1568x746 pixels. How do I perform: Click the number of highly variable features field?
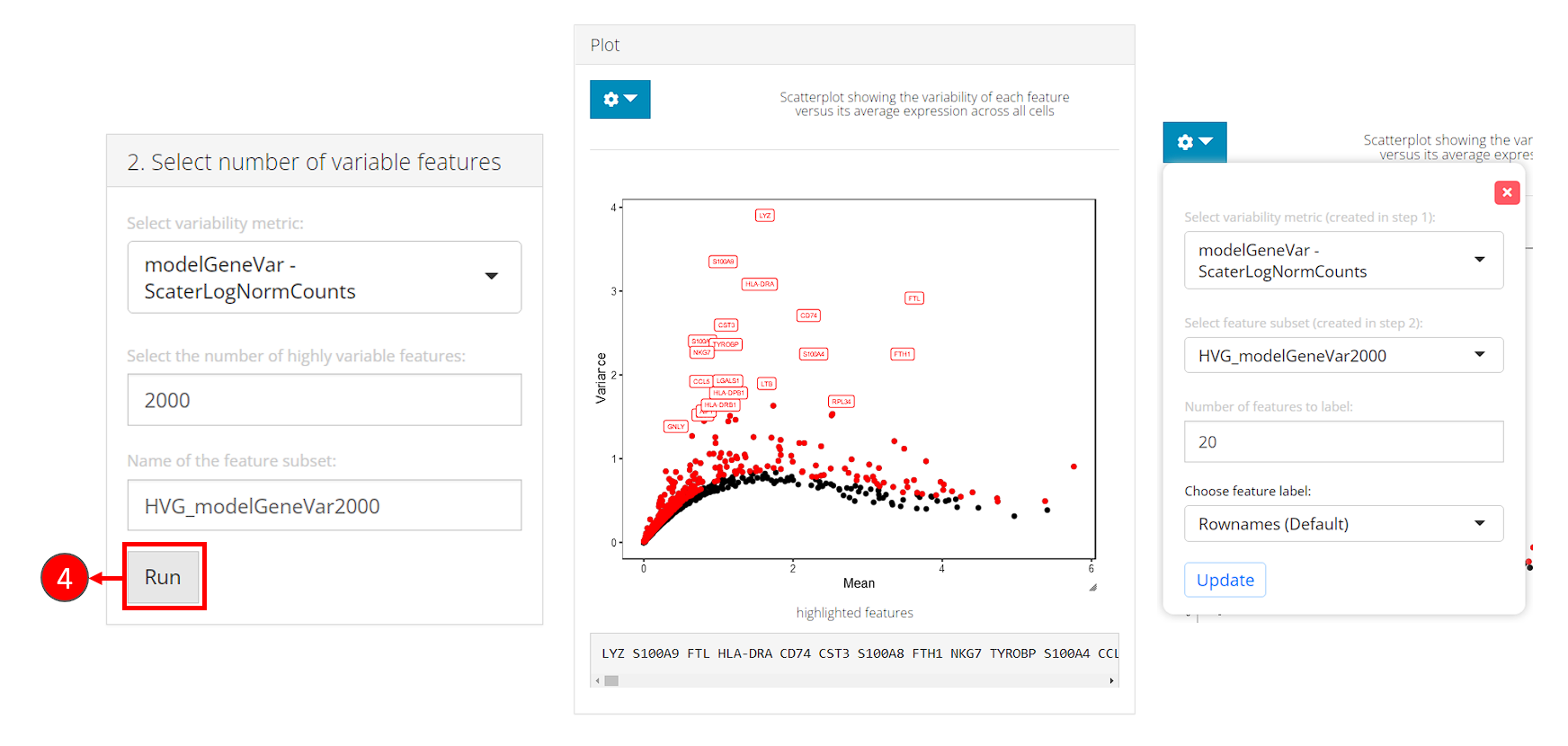point(324,400)
